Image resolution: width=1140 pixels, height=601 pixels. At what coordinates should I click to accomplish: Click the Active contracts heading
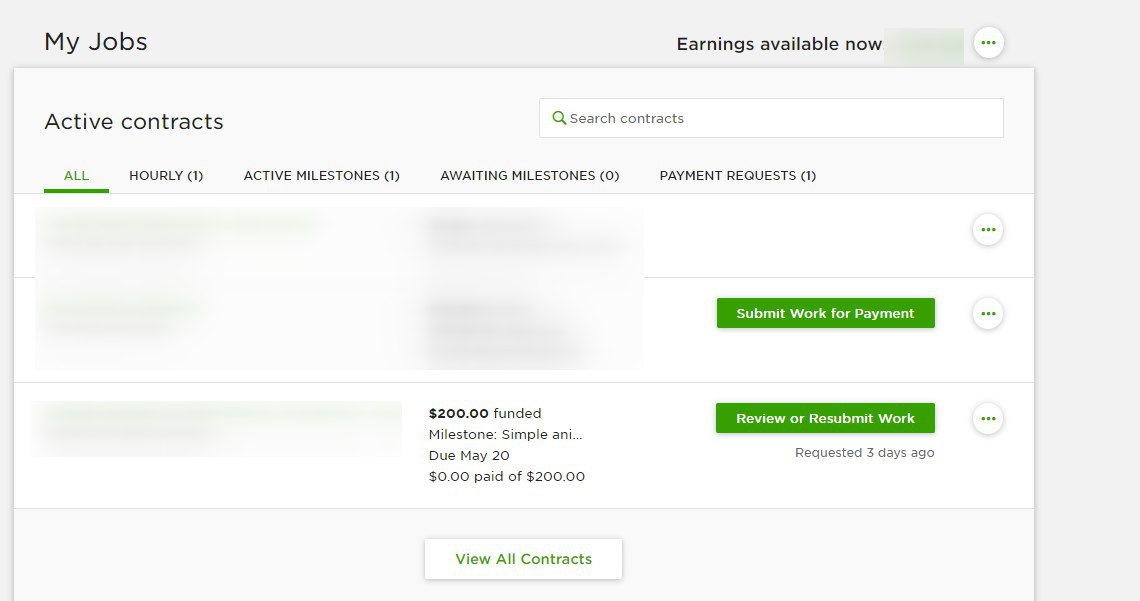tap(134, 121)
